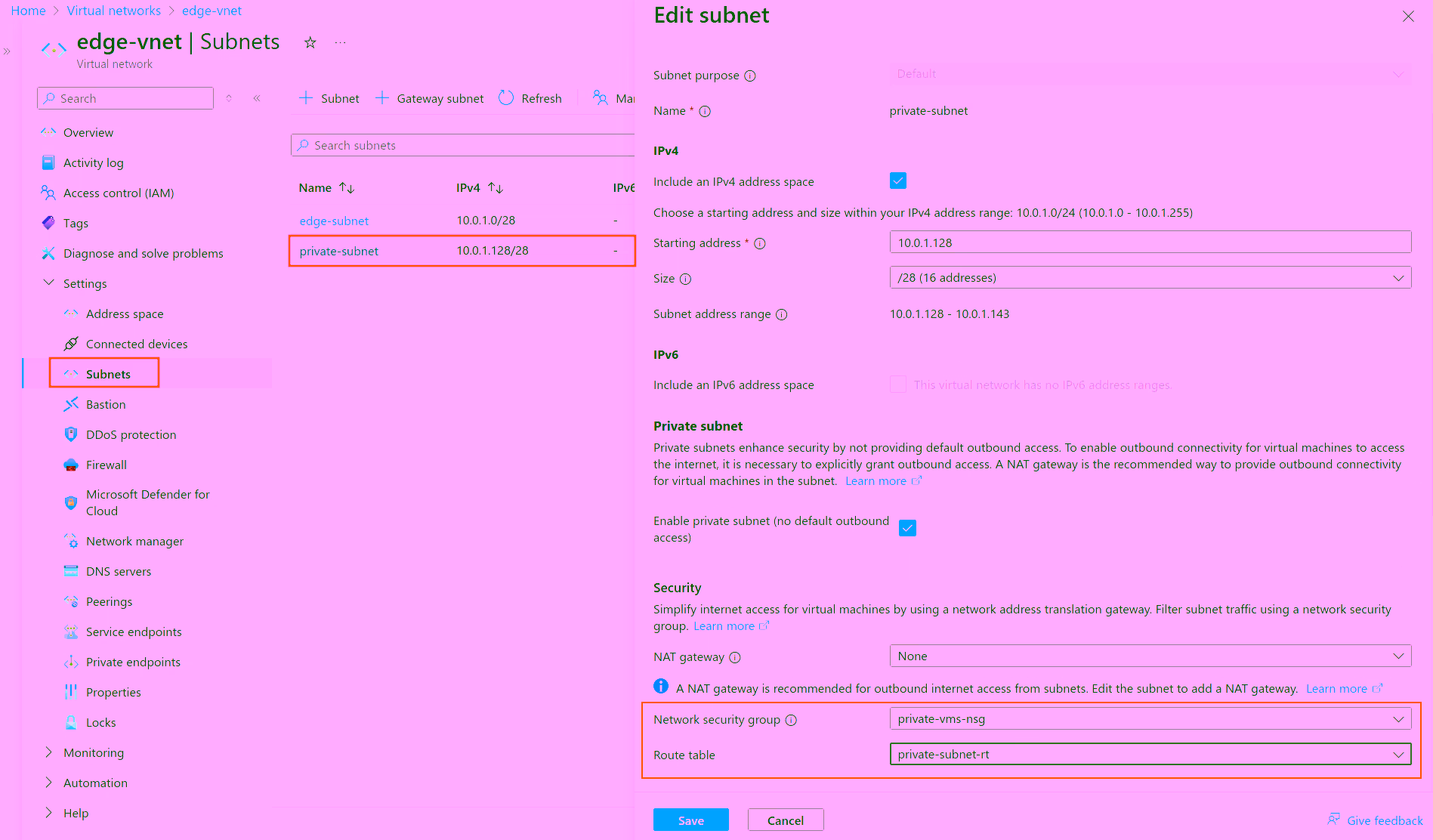Open the Learn more link about private subnets
1433x840 pixels.
pyautogui.click(x=876, y=480)
